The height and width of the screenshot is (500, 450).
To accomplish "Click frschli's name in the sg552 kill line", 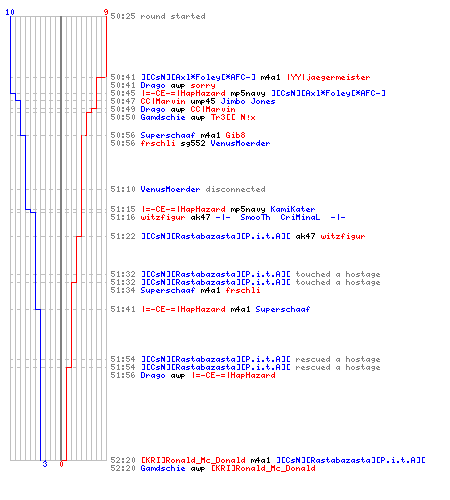I will (158, 143).
